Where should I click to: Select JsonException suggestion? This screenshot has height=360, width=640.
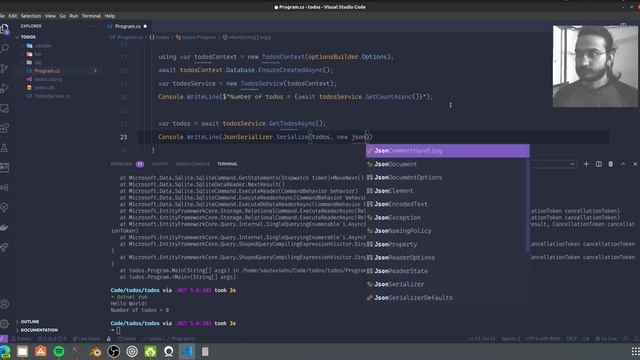click(x=447, y=218)
